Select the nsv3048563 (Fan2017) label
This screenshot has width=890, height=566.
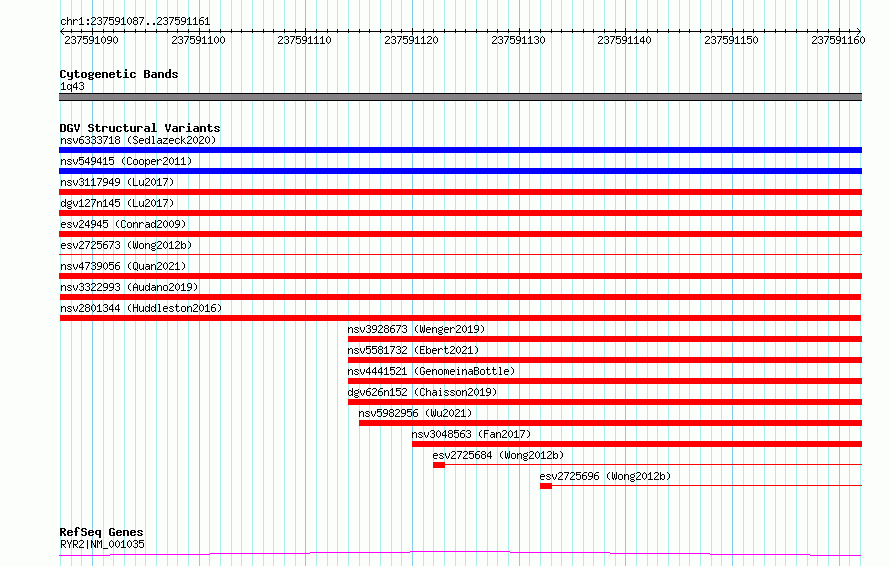tap(471, 434)
